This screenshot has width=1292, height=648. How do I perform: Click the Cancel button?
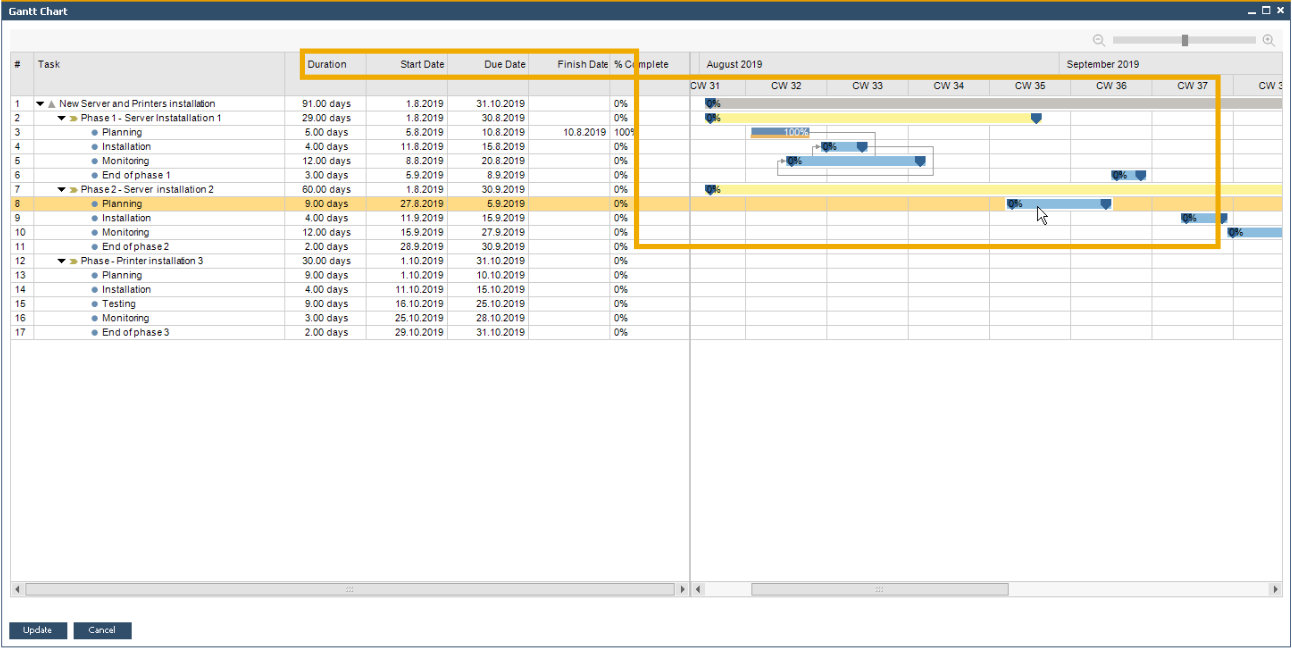click(102, 630)
